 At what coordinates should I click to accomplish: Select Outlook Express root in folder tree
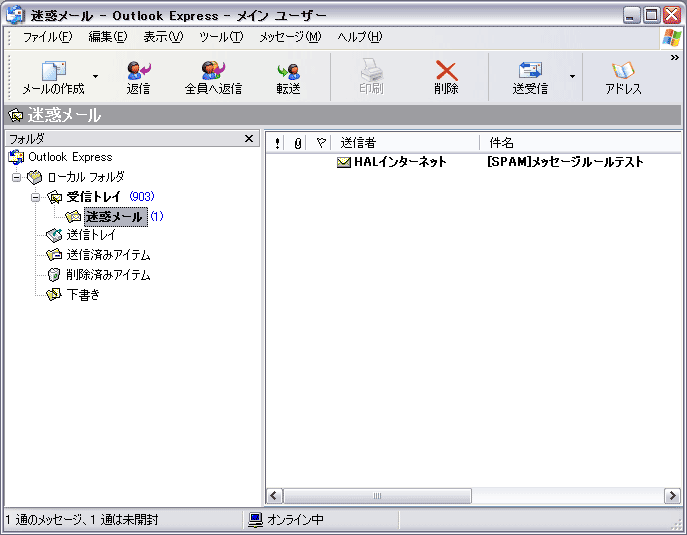click(70, 157)
